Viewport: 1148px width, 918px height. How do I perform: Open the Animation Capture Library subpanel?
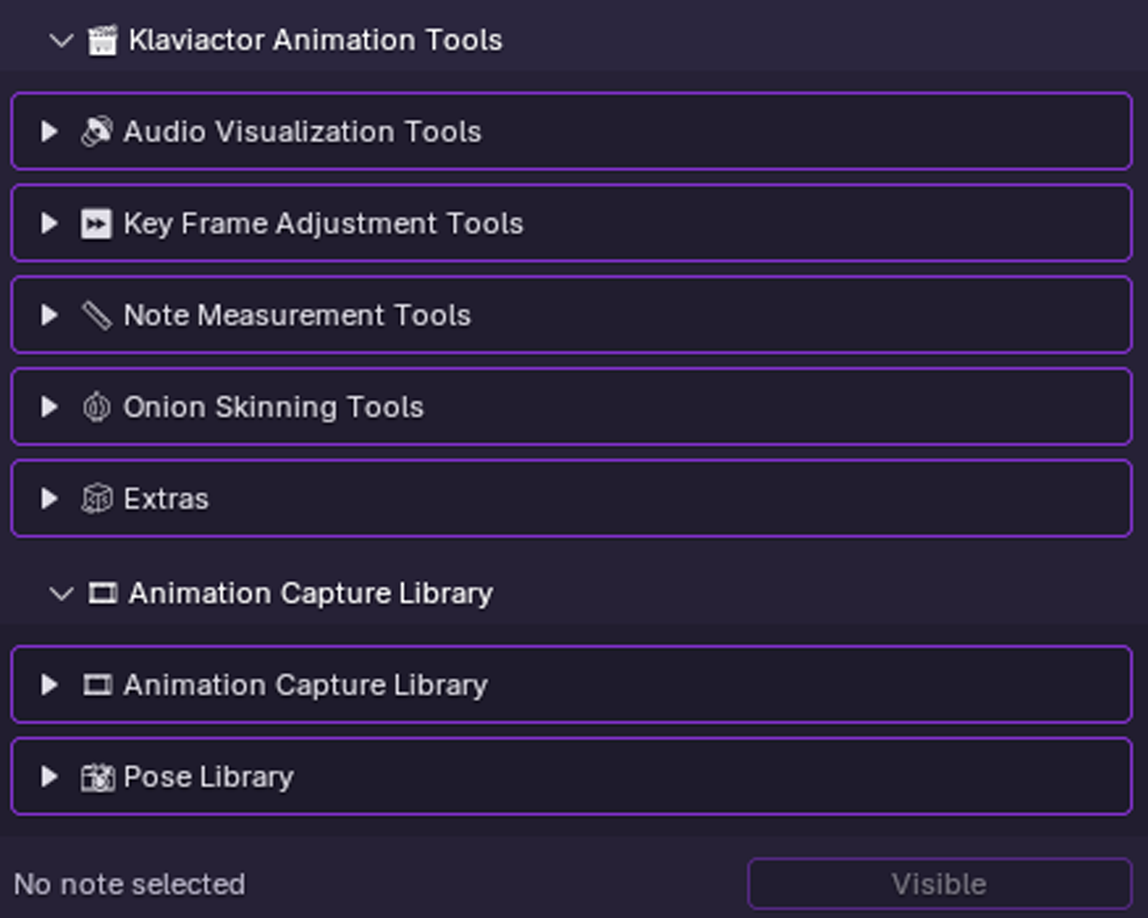coord(47,685)
